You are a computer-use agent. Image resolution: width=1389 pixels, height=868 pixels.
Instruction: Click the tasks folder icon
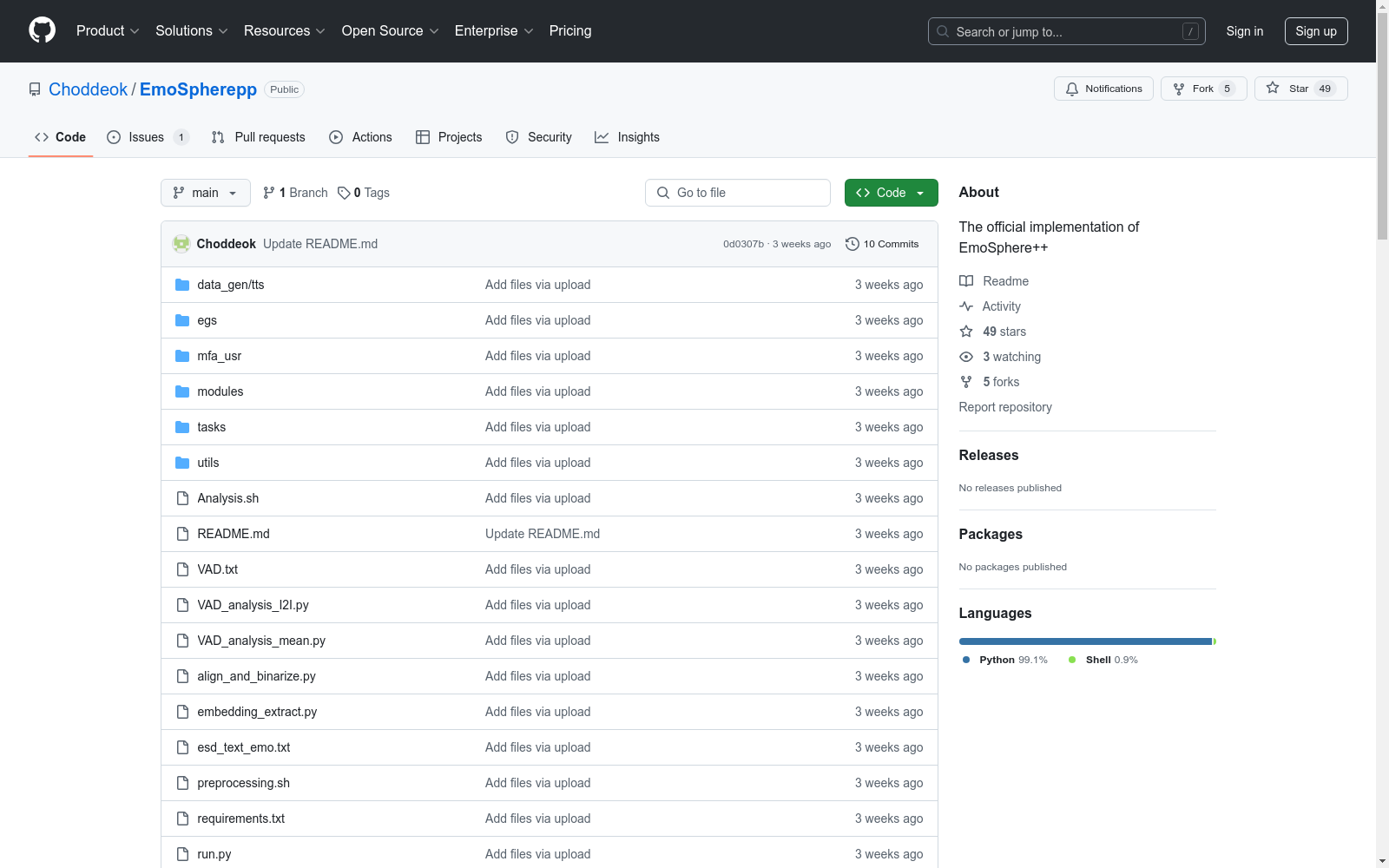point(182,427)
